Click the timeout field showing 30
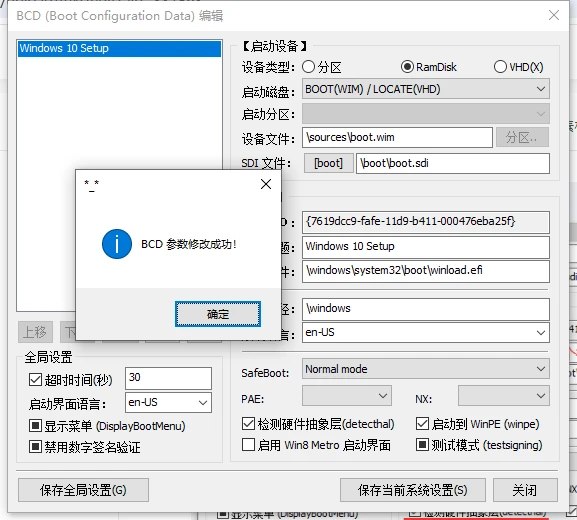Viewport: 577px width, 520px height. click(169, 378)
